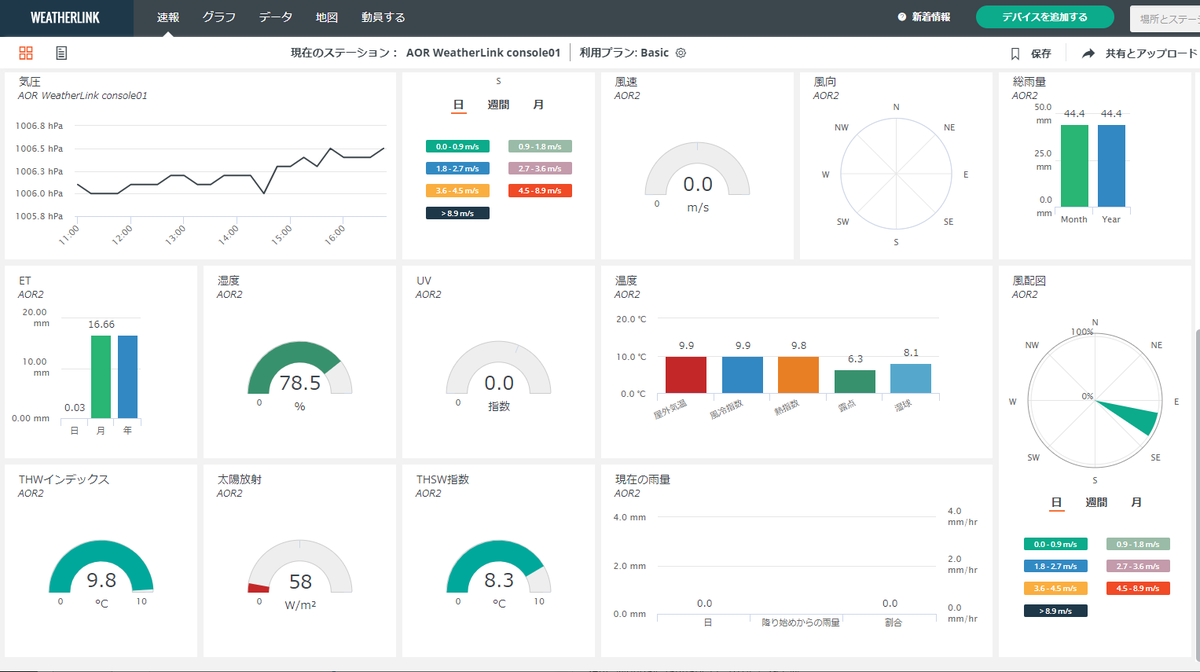Click the デバイスを追加する button
Screen dimensions: 1200x672
[1045, 17]
